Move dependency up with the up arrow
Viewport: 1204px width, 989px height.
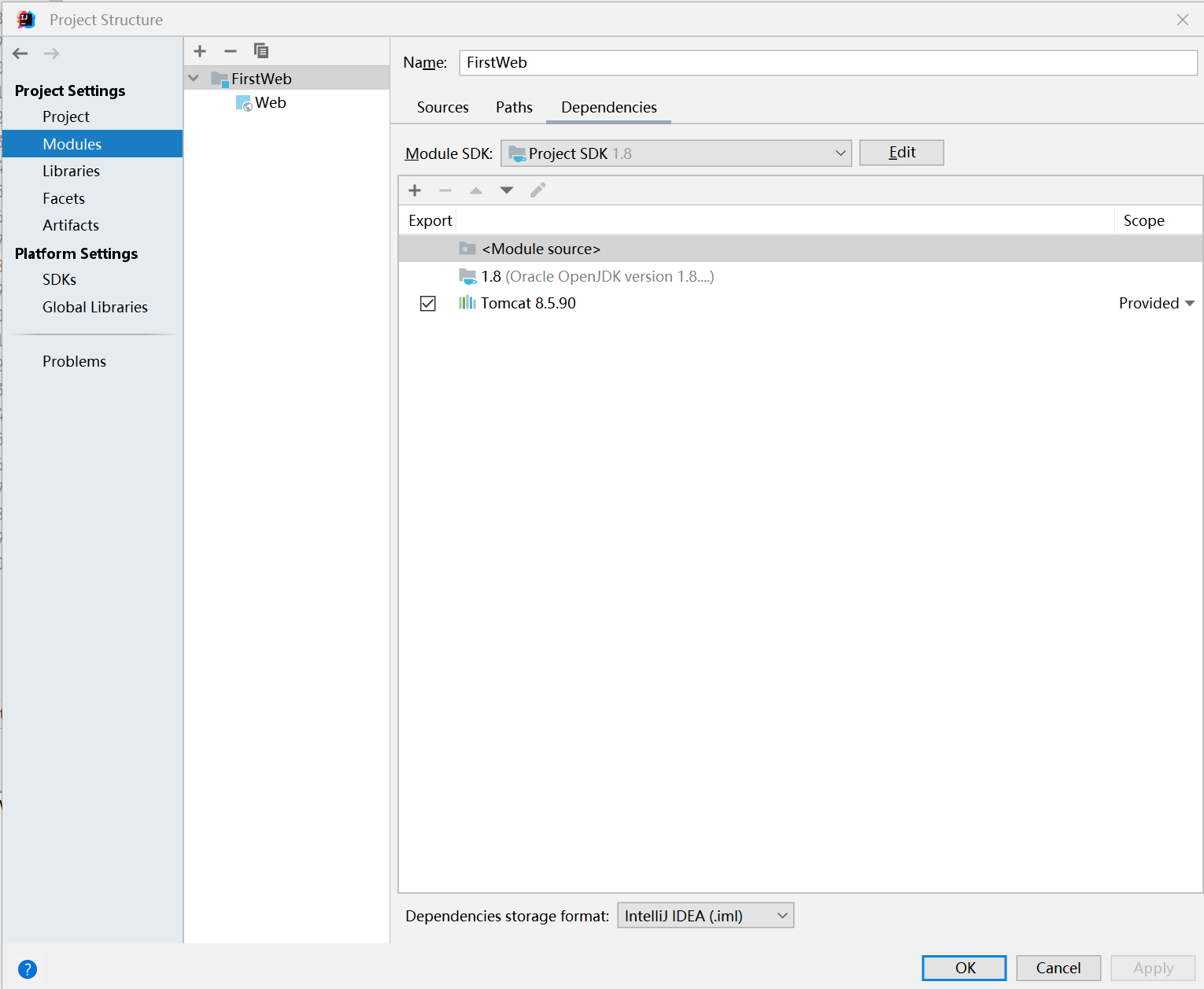476,190
